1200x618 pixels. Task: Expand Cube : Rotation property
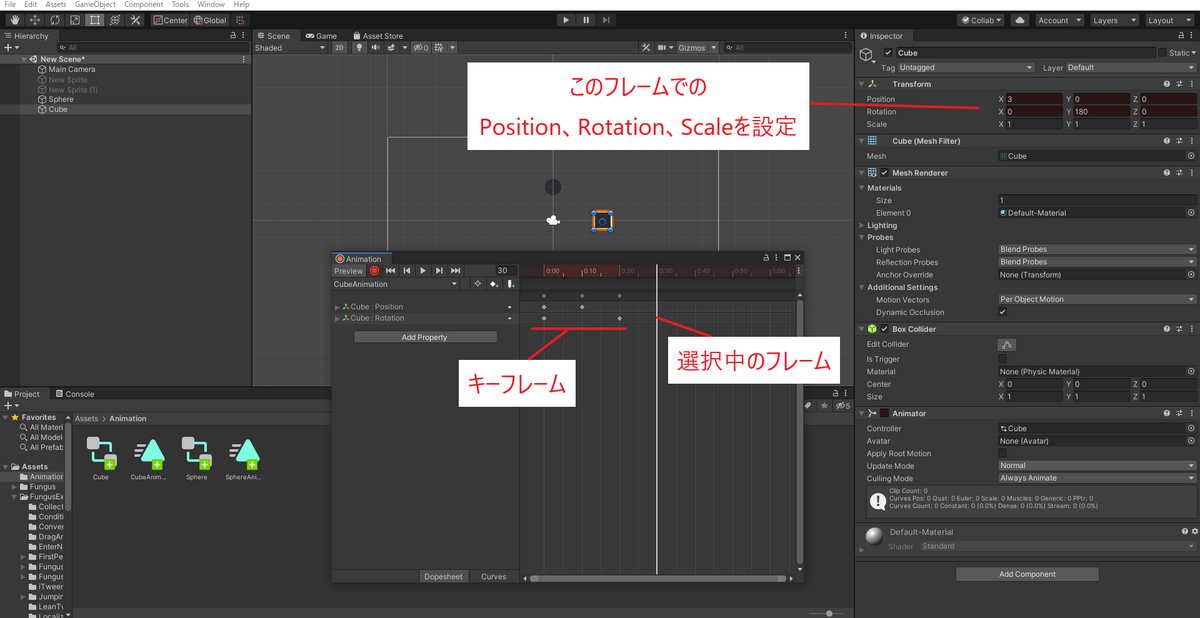coord(337,318)
